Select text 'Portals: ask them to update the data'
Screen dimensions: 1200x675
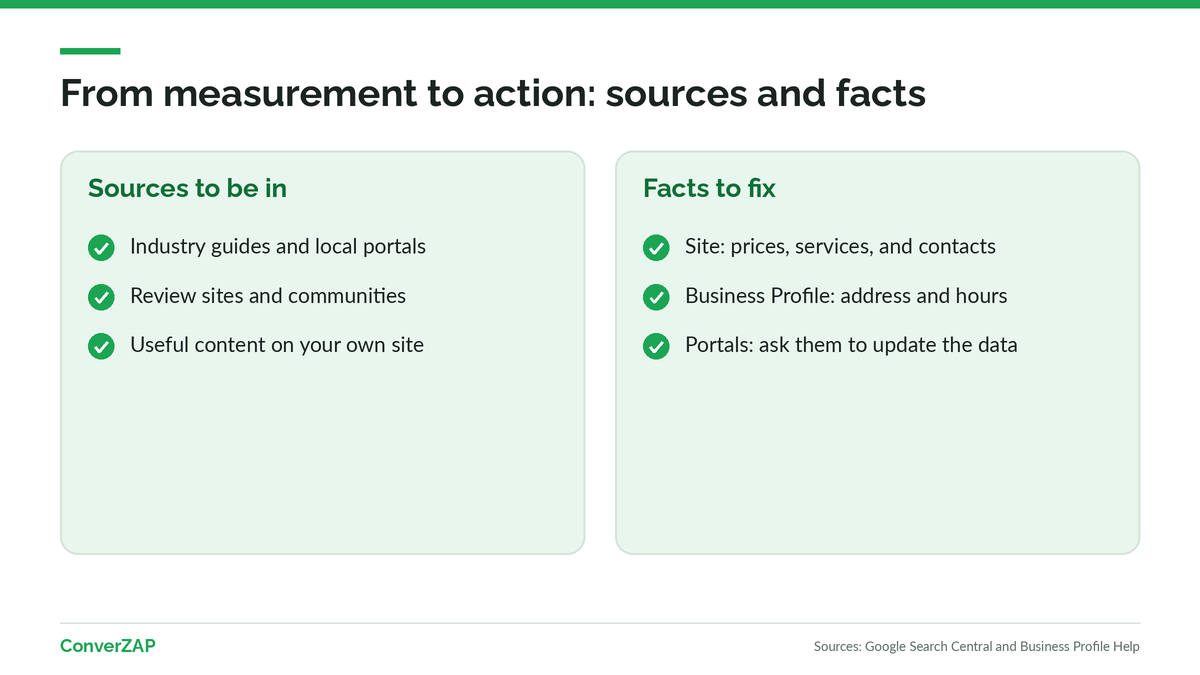tap(851, 345)
